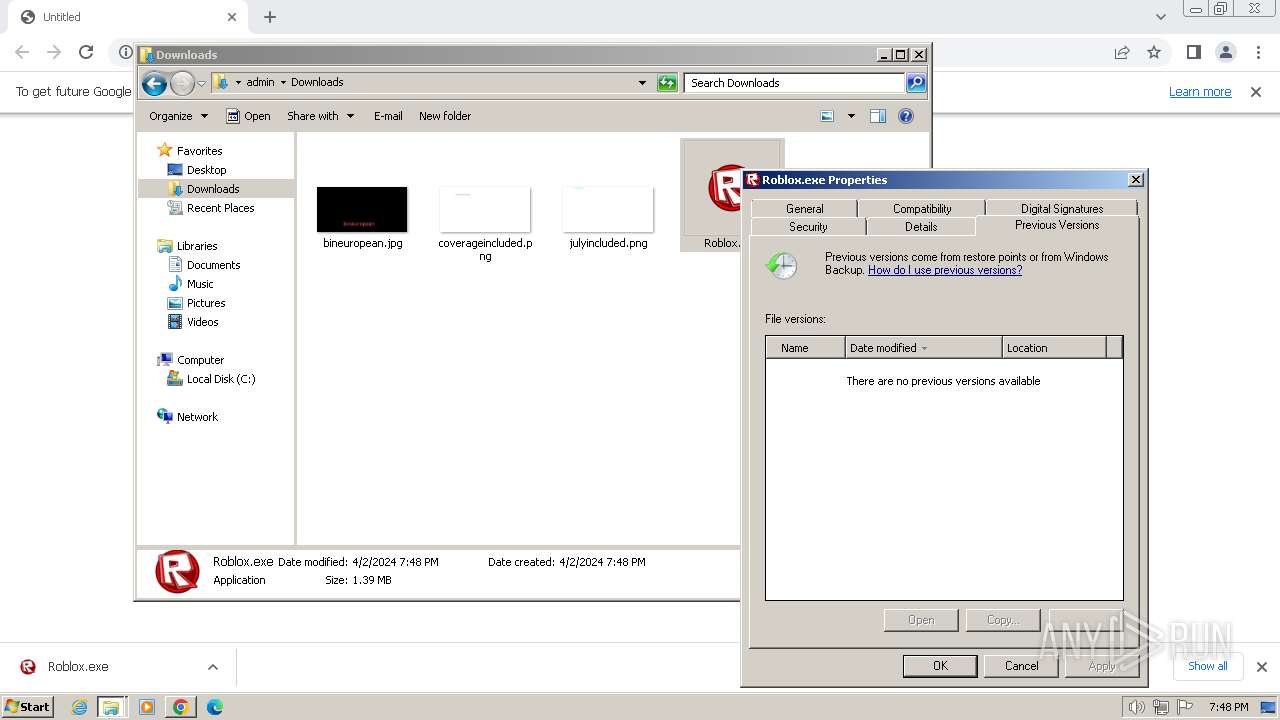The height and width of the screenshot is (720, 1280).
Task: Dismiss the Chrome notification bar
Action: click(x=1256, y=92)
